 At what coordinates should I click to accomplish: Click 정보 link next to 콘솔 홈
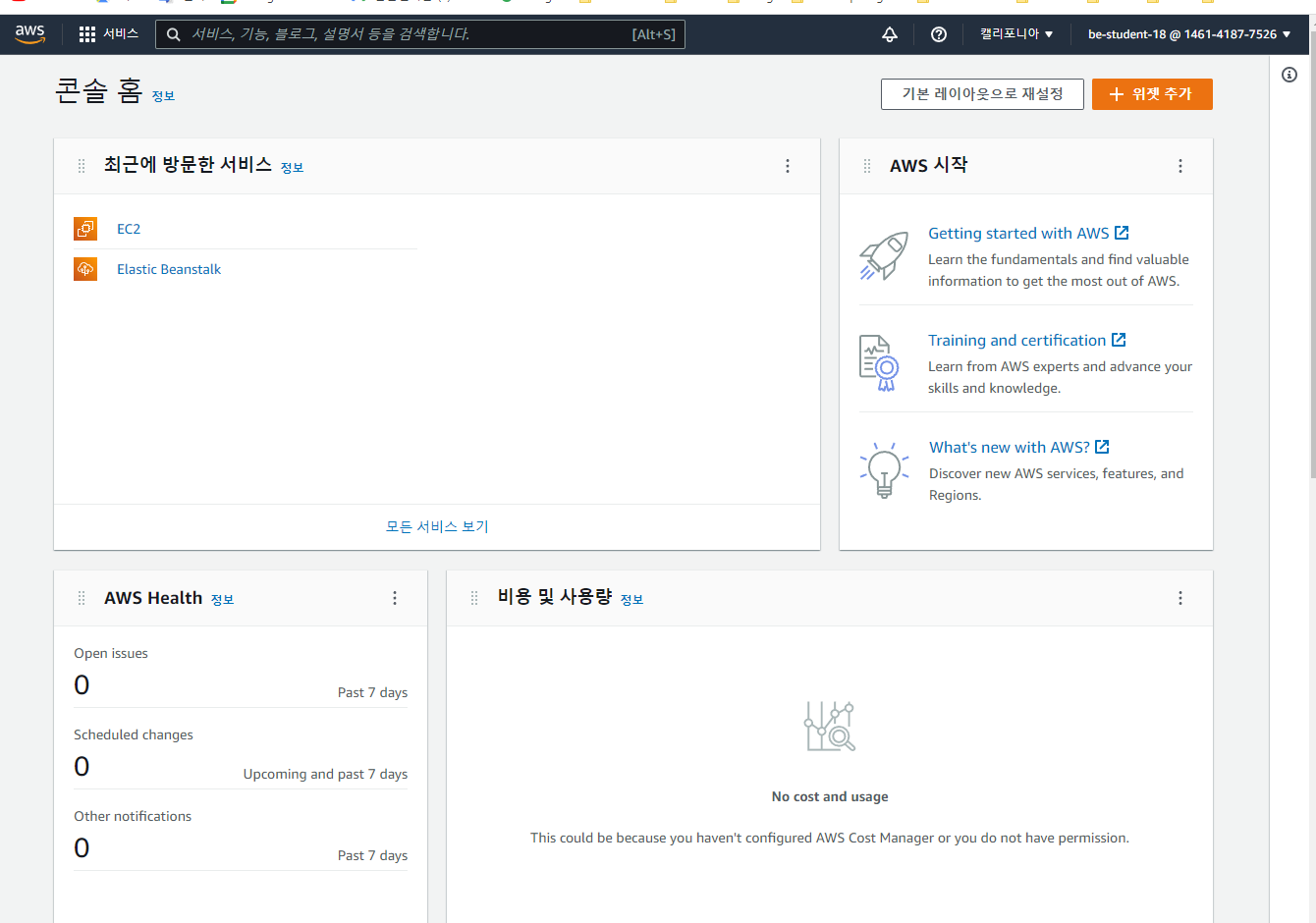163,96
